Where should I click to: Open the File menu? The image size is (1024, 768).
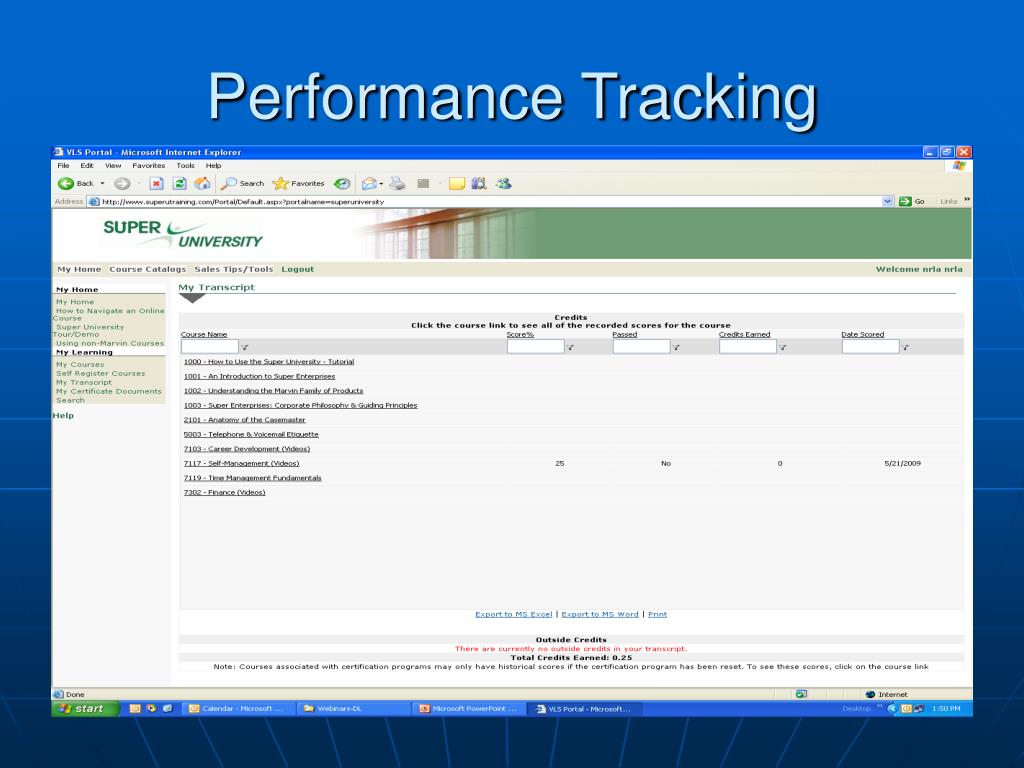point(63,166)
